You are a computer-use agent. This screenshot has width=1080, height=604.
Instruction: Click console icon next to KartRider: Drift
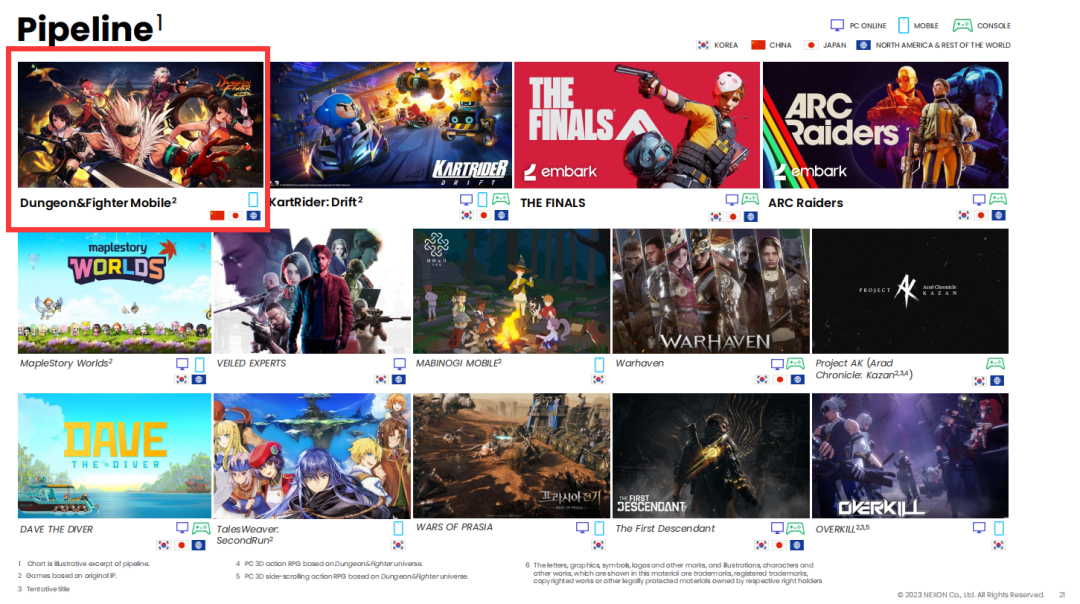501,199
